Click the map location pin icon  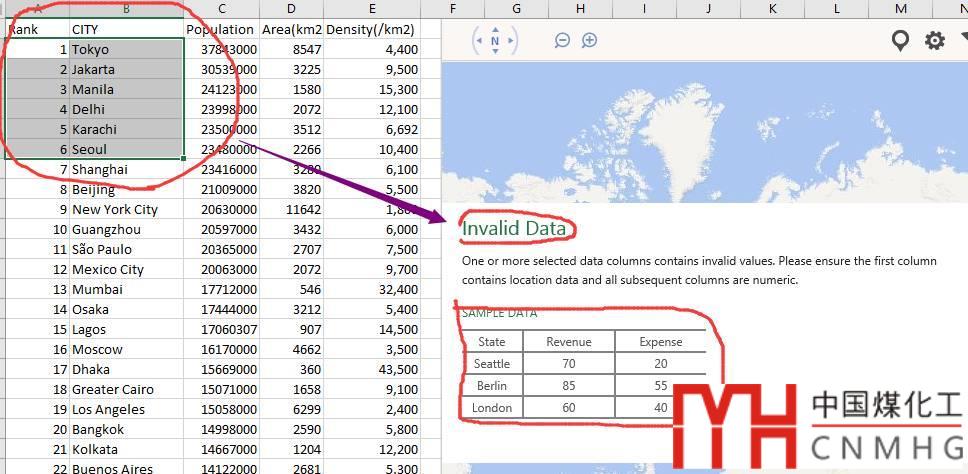900,40
